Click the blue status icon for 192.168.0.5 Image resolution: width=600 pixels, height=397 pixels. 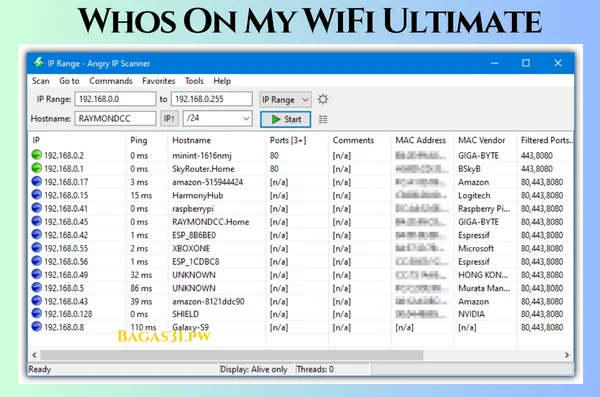coord(36,288)
